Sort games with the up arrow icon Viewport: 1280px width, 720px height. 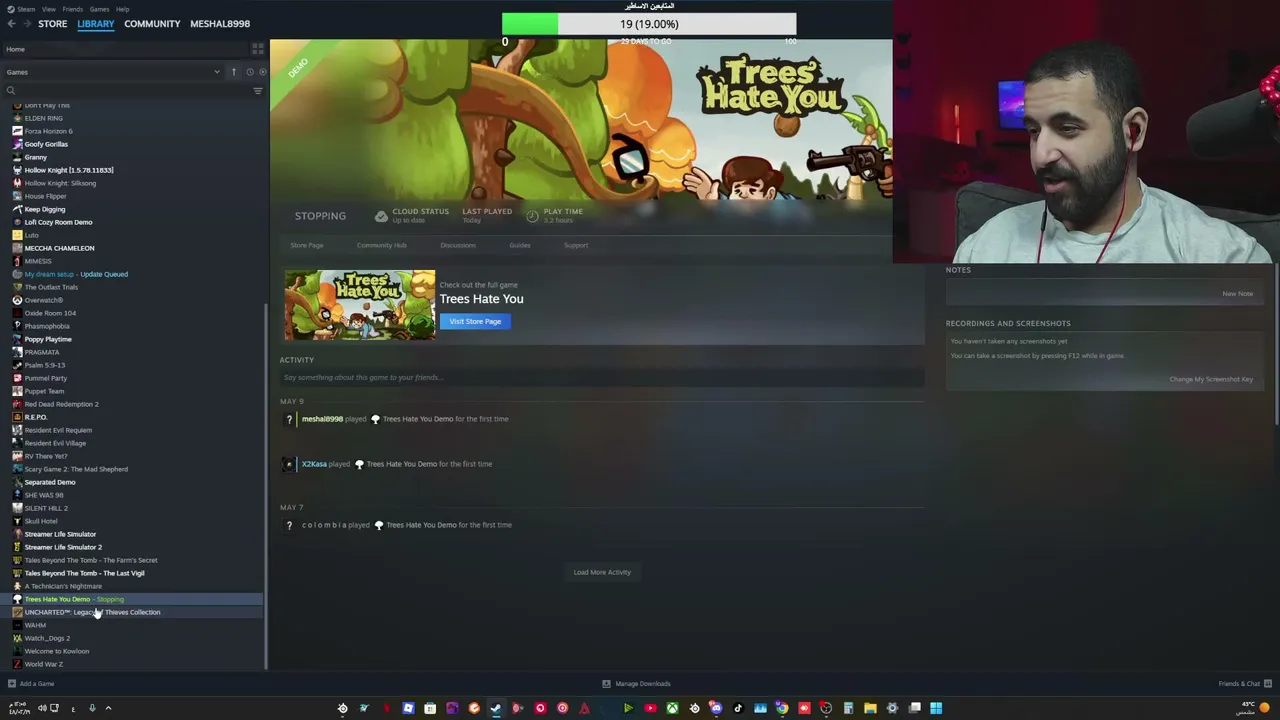[234, 72]
